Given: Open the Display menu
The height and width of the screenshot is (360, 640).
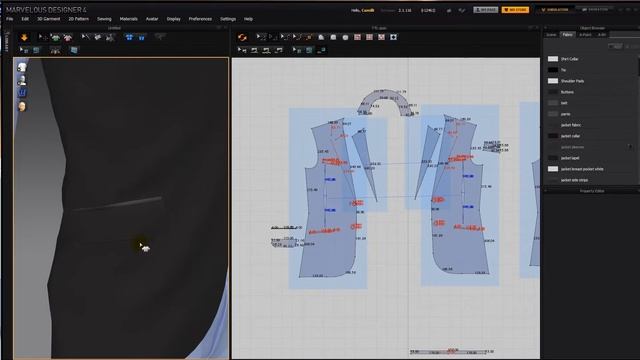Looking at the screenshot, I should pos(173,19).
